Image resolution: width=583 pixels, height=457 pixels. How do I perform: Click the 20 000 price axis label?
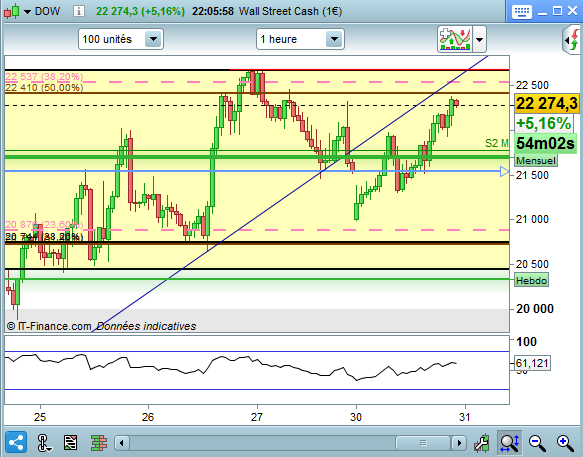[x=535, y=309]
